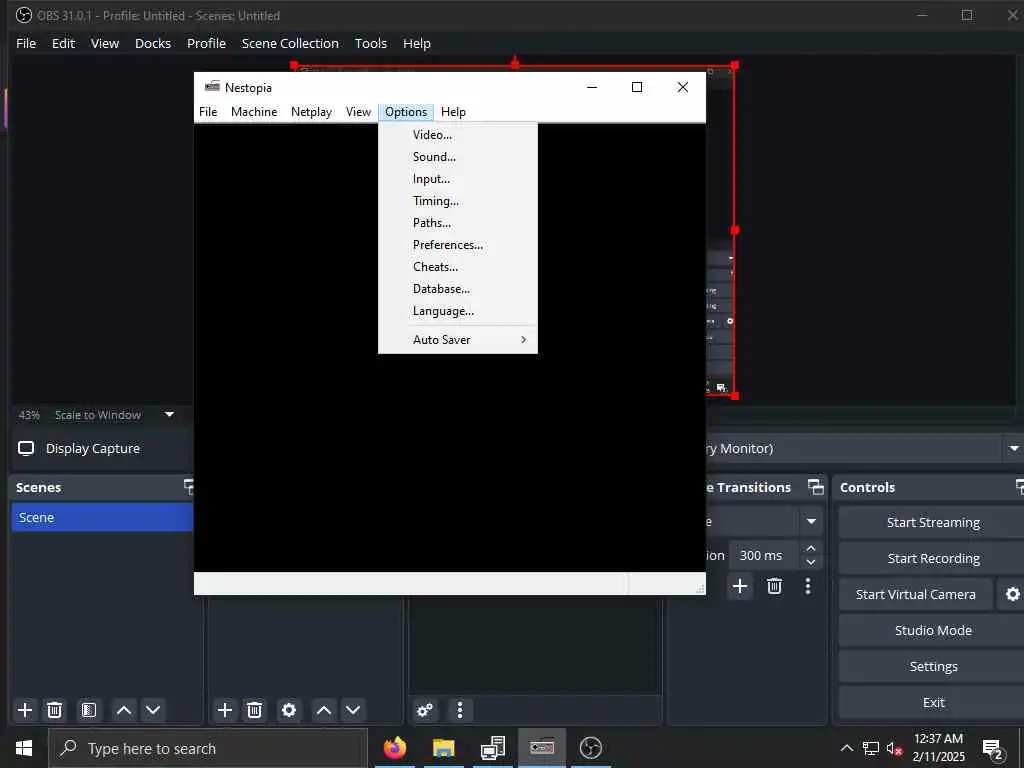The image size is (1024, 768).
Task: Click the Windows taskbar search box
Action: pyautogui.click(x=208, y=748)
